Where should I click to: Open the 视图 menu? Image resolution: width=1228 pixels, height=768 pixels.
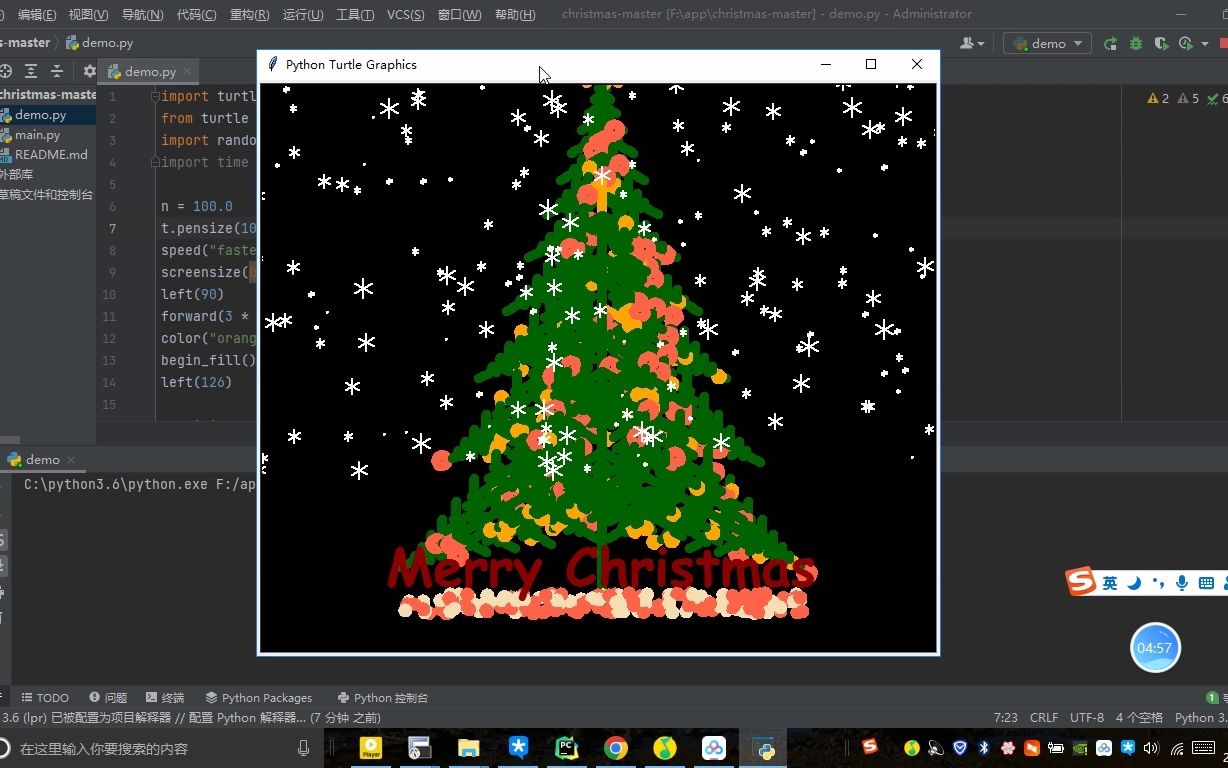(86, 15)
